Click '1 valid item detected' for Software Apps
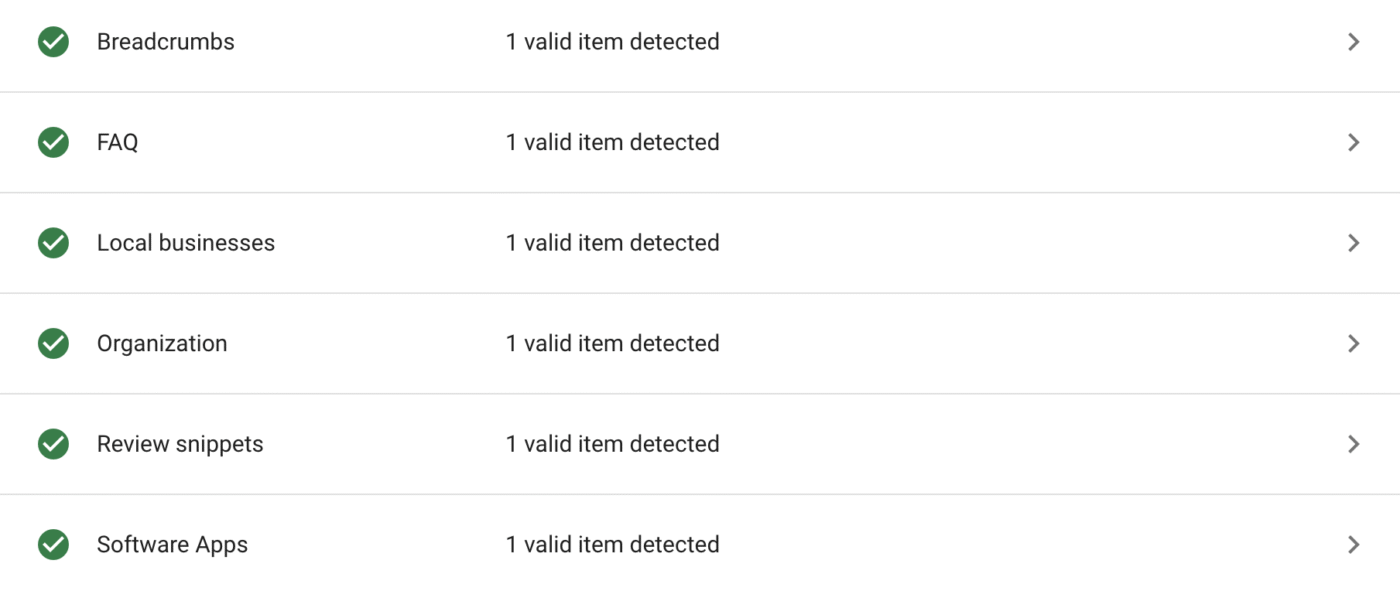This screenshot has width=1400, height=591. point(612,544)
